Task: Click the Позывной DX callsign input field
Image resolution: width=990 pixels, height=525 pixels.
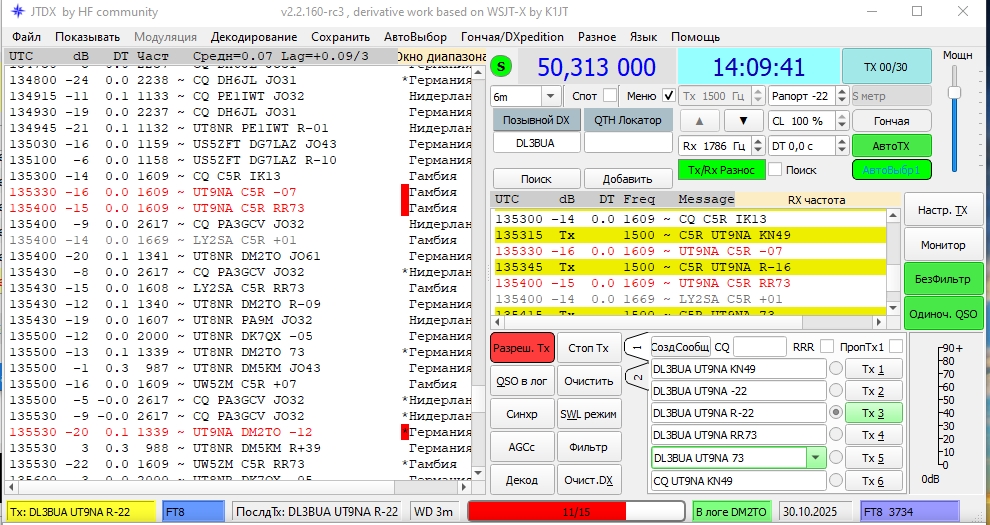Action: point(534,143)
